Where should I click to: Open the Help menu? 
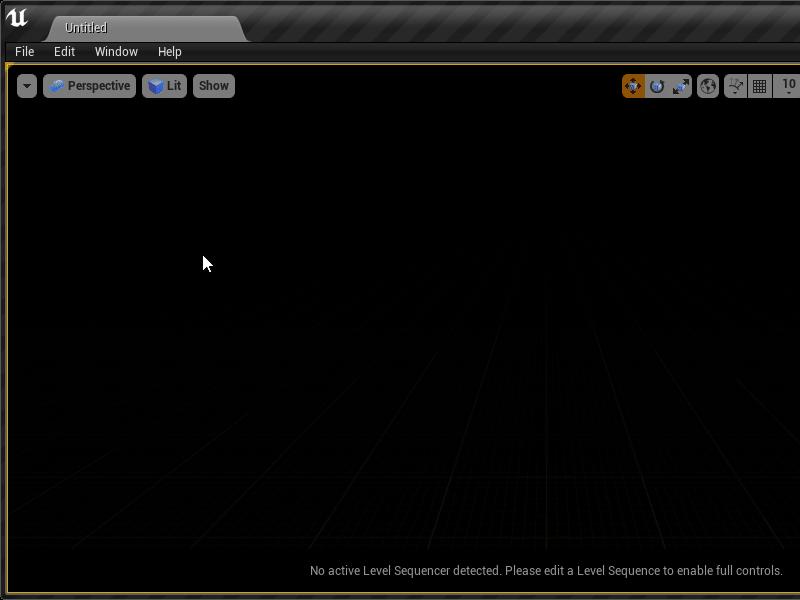169,52
